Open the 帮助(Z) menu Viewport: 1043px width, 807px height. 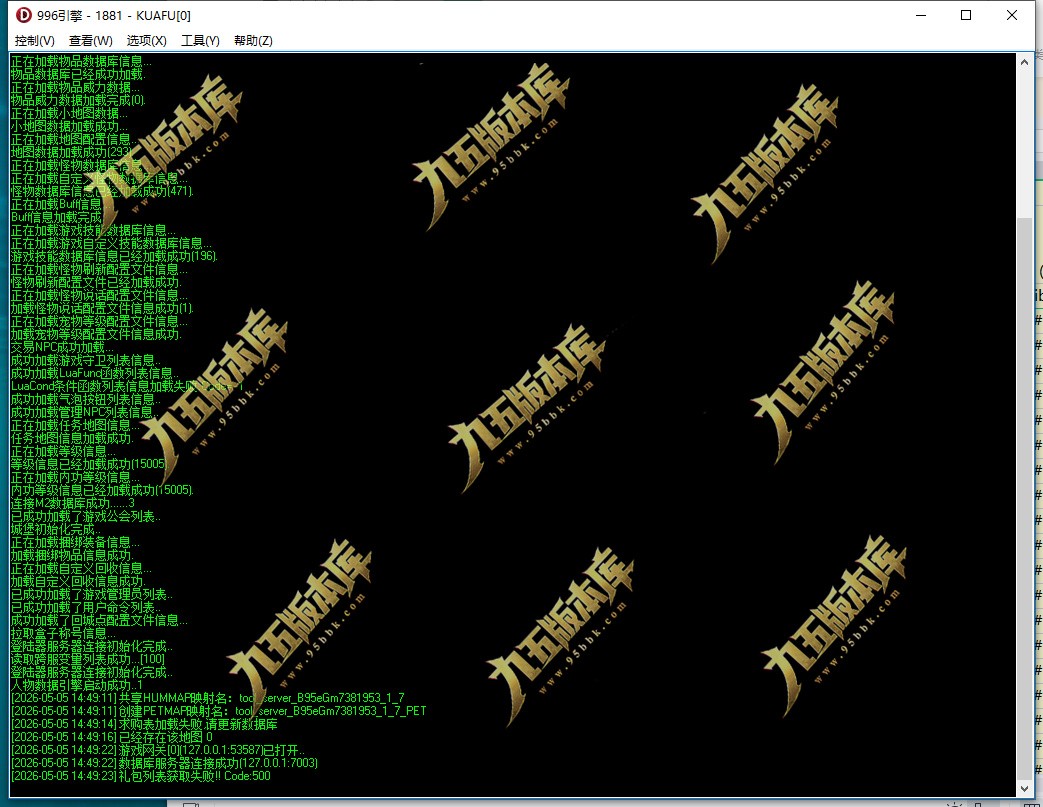[x=253, y=41]
